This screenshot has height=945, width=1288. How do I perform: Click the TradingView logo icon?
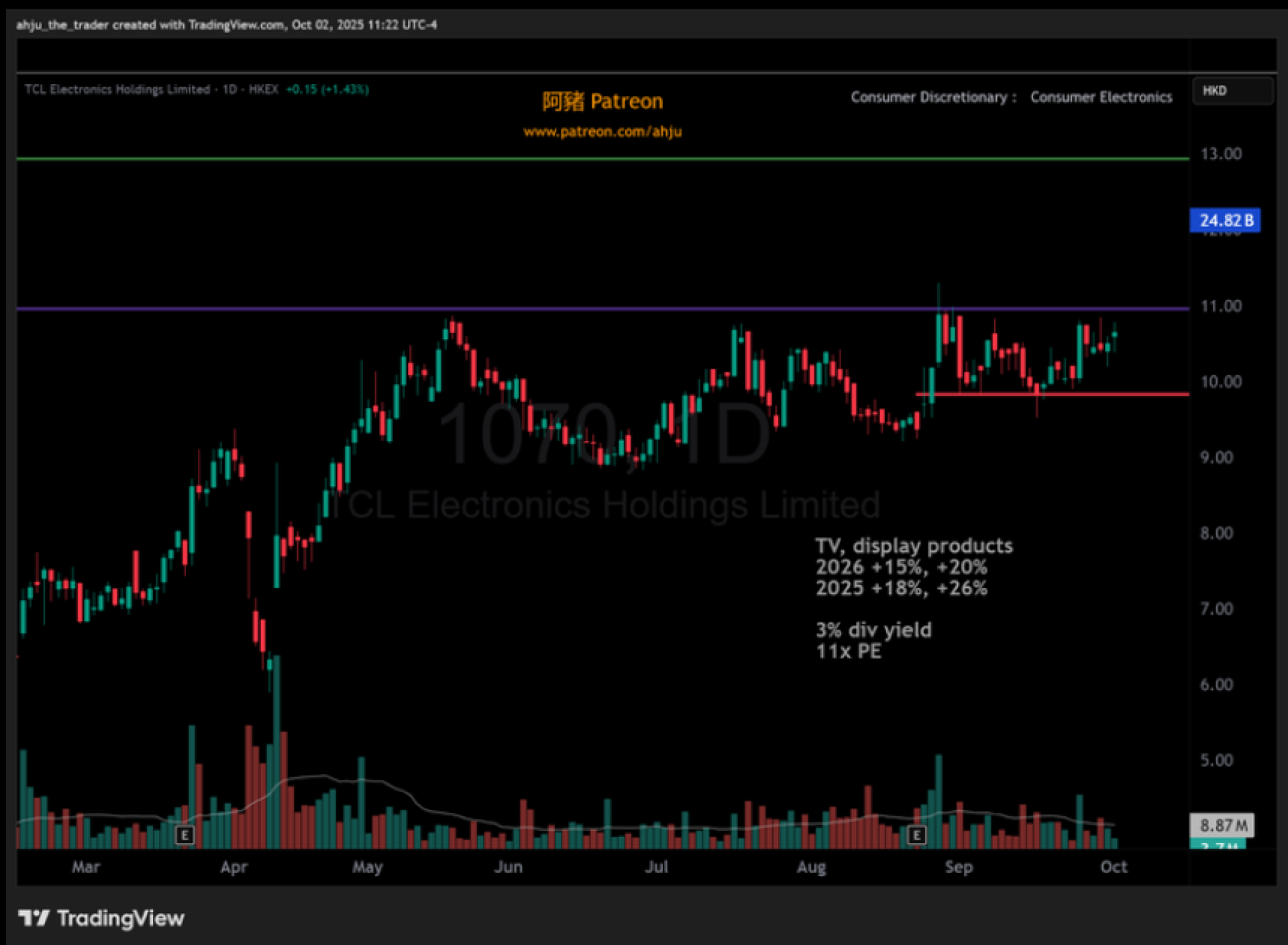coord(34,917)
